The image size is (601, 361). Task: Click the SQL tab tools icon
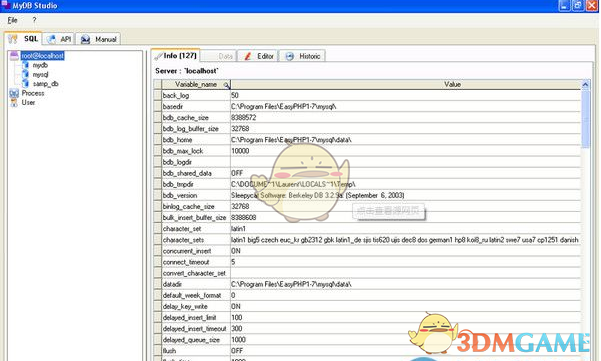[13, 39]
